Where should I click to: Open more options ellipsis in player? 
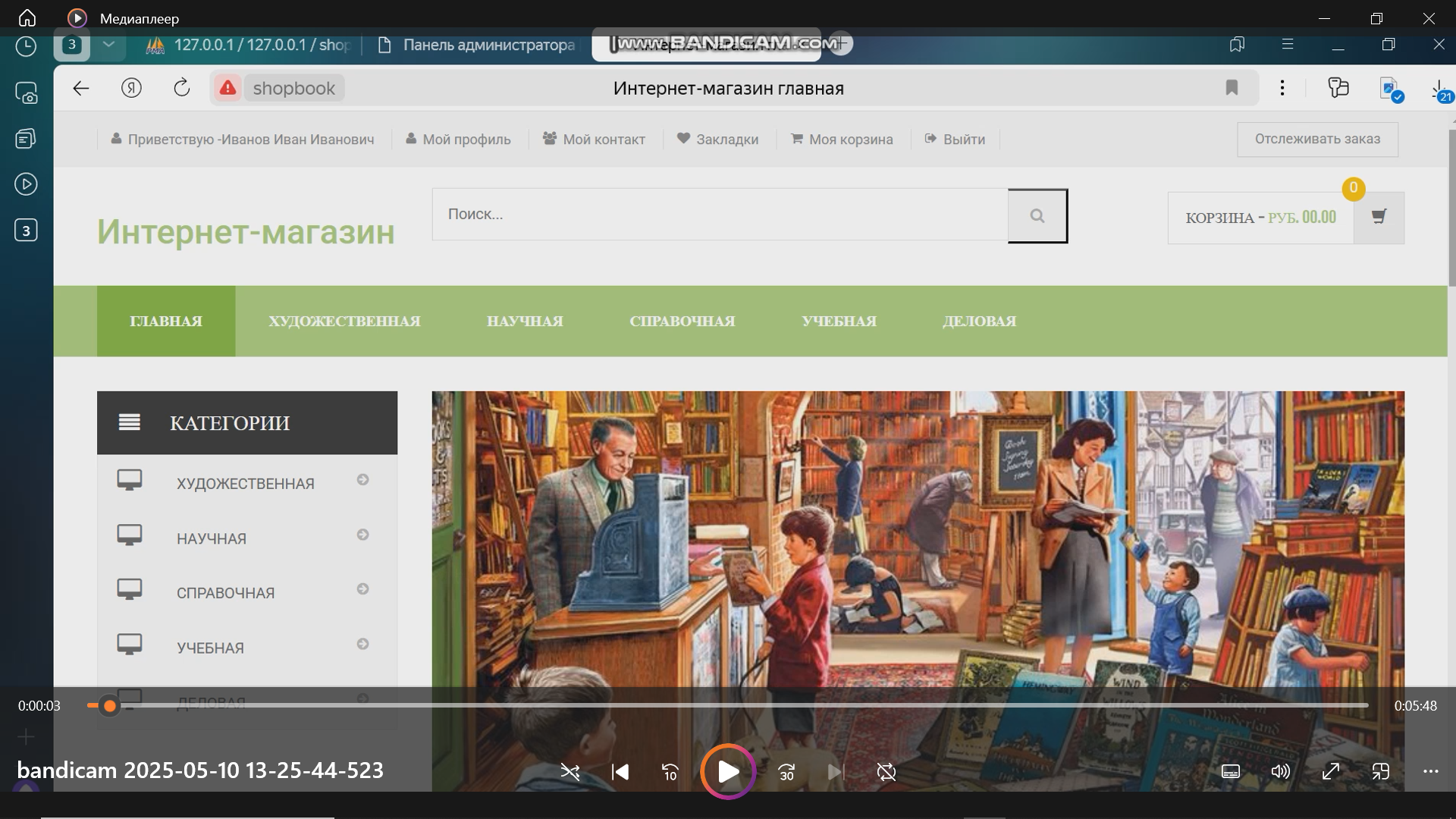coord(1430,771)
